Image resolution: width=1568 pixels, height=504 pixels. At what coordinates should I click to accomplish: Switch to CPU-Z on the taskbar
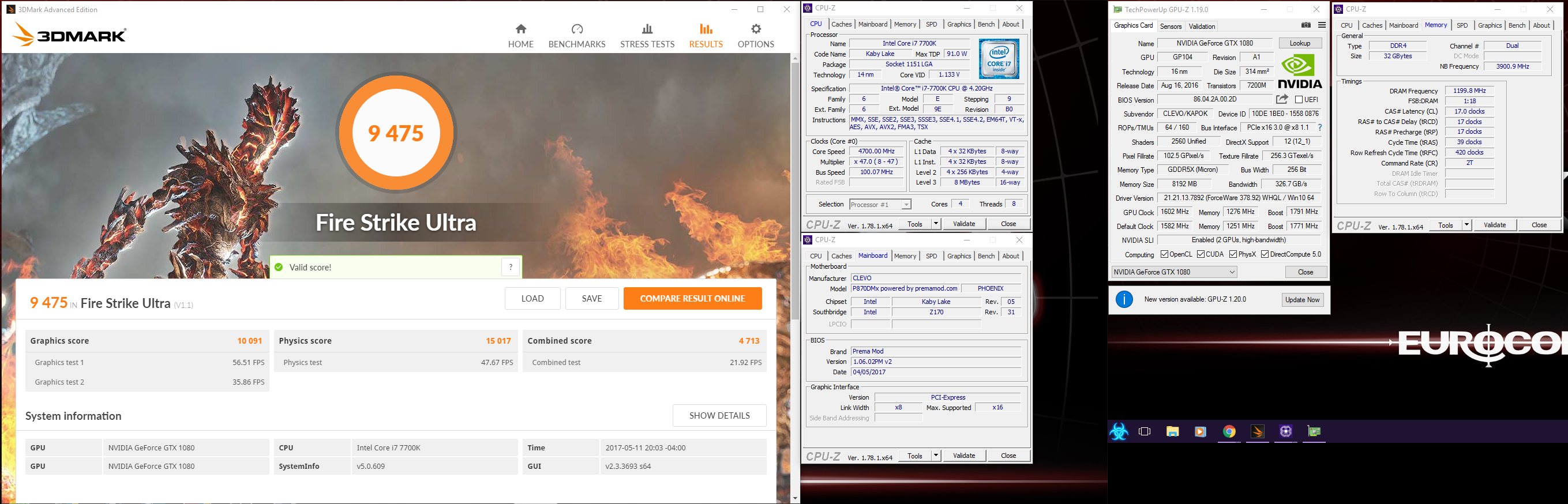point(1285,431)
